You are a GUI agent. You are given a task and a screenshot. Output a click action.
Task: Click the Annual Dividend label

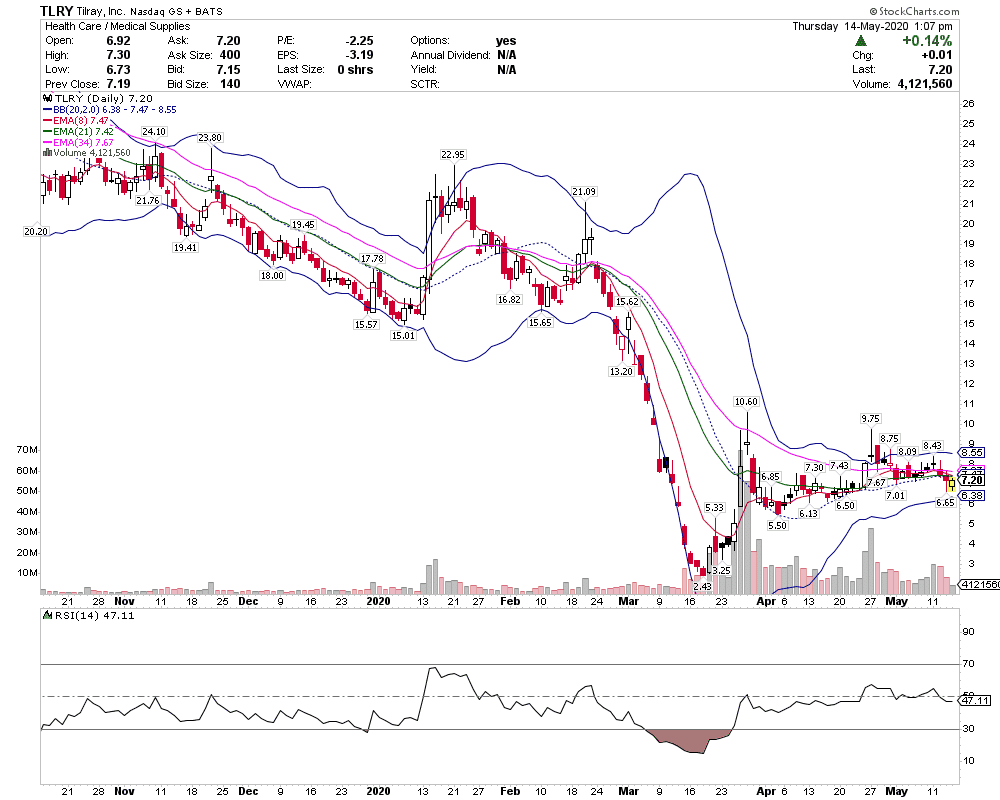[450, 55]
